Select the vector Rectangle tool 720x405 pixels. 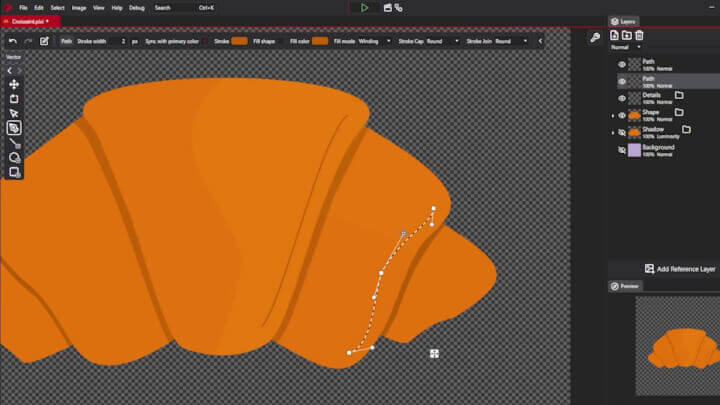point(14,172)
